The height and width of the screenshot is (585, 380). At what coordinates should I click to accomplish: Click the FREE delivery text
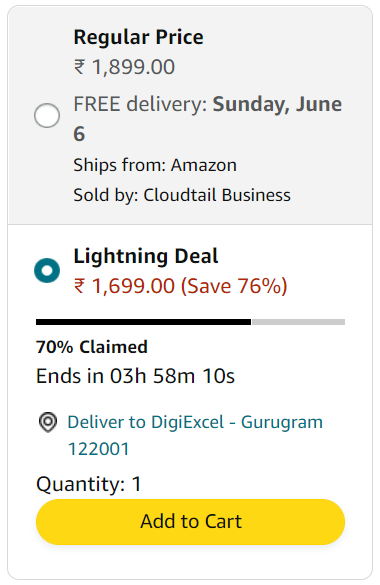140,104
